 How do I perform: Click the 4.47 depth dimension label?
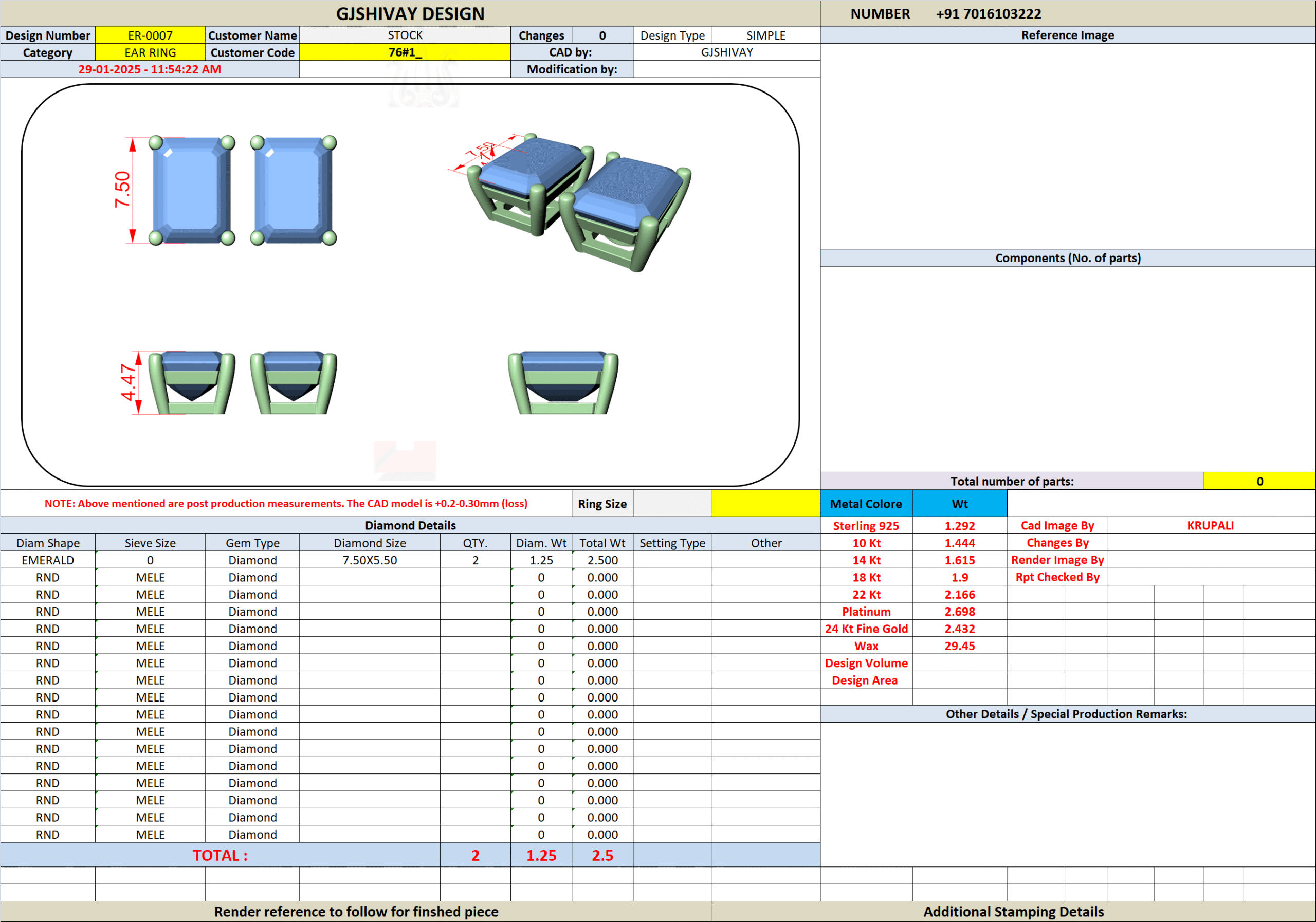click(x=129, y=382)
